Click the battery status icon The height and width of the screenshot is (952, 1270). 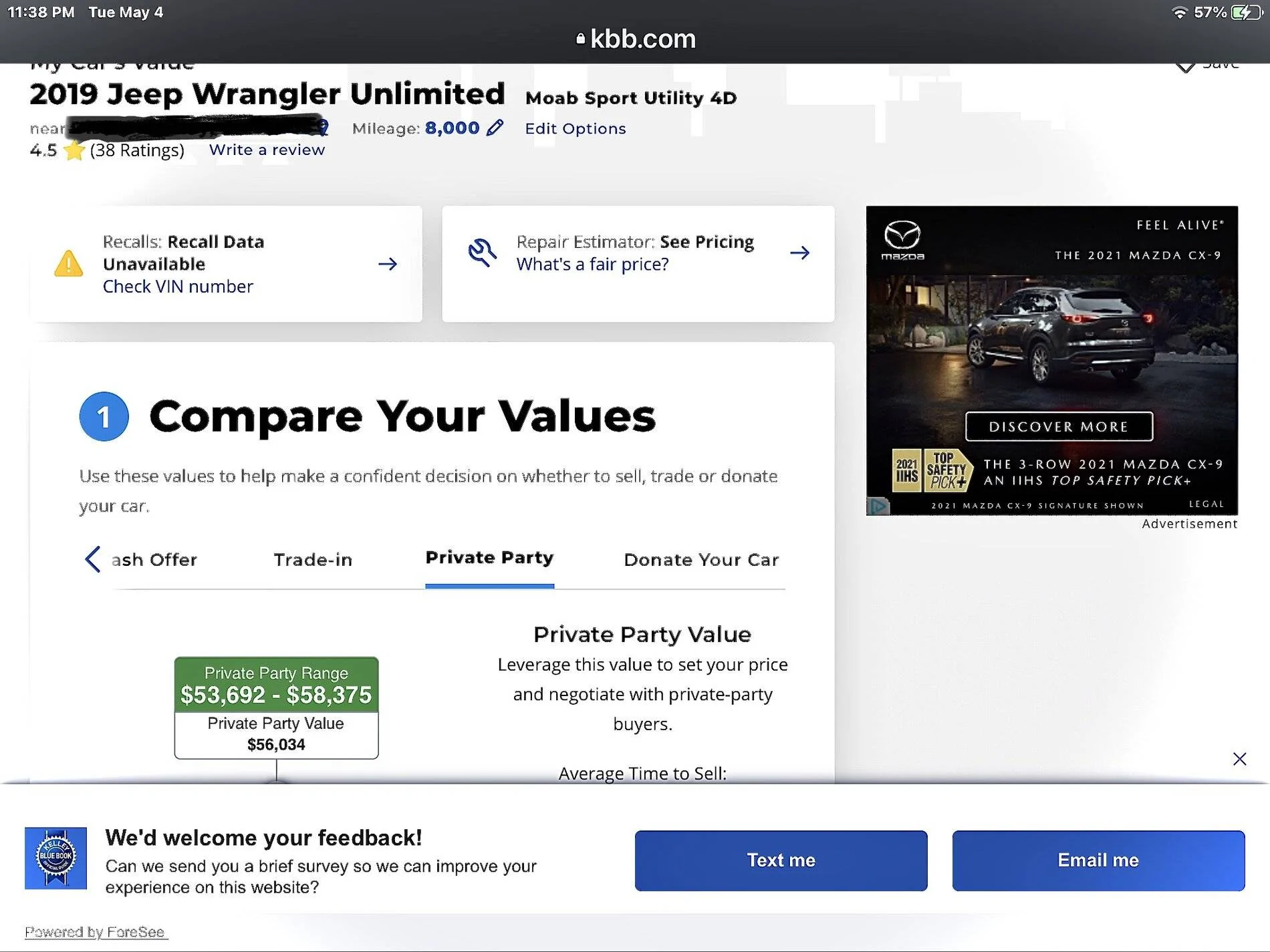(x=1246, y=12)
